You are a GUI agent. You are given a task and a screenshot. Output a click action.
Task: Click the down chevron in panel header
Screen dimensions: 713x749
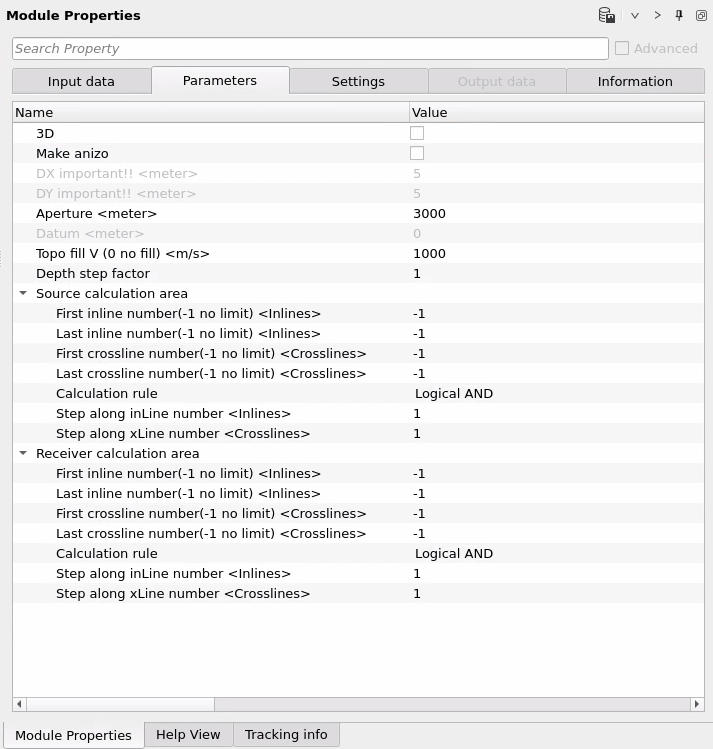pos(635,16)
